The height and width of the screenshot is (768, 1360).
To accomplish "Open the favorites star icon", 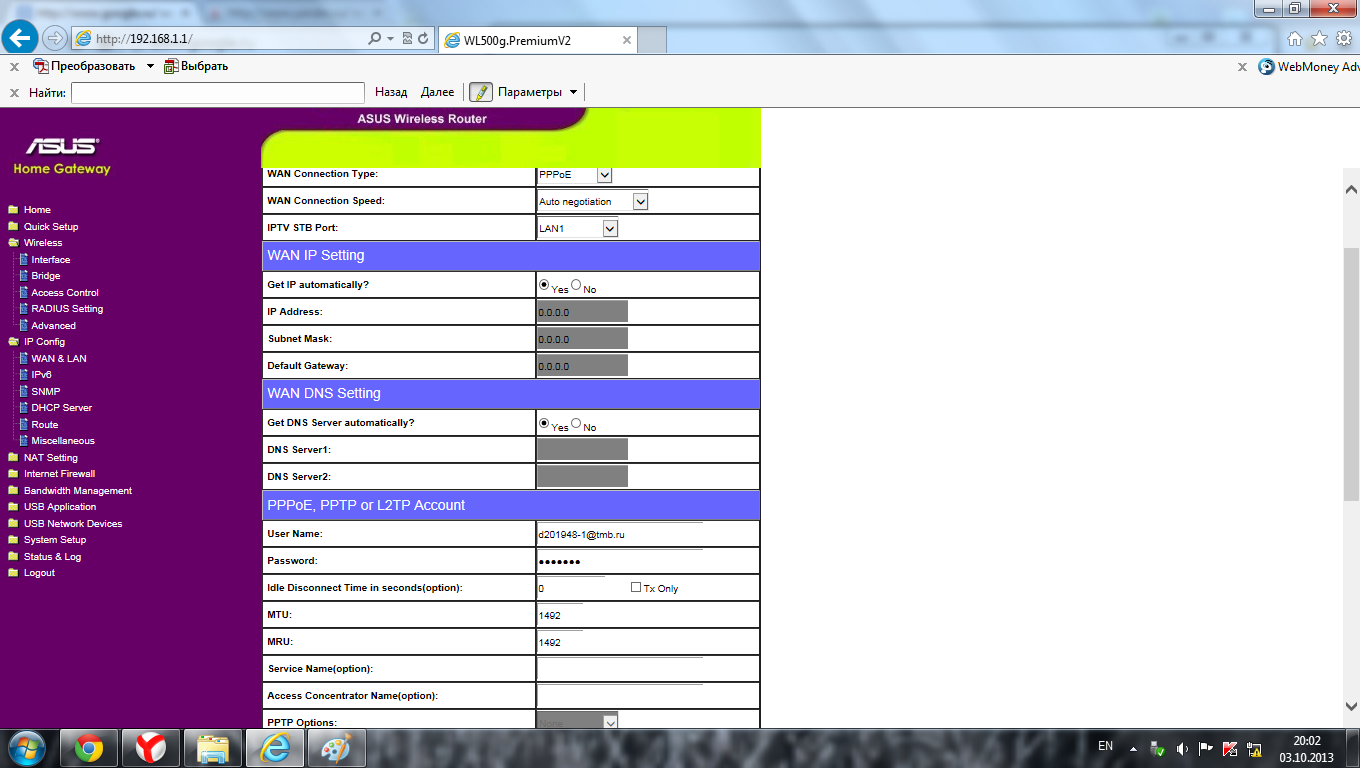I will pos(1319,39).
